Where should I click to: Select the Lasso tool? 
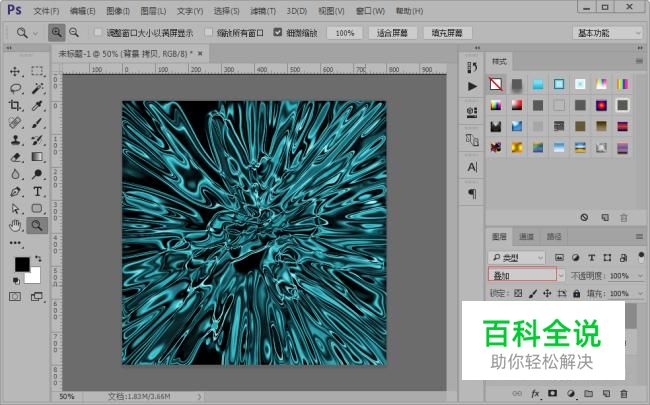point(15,88)
